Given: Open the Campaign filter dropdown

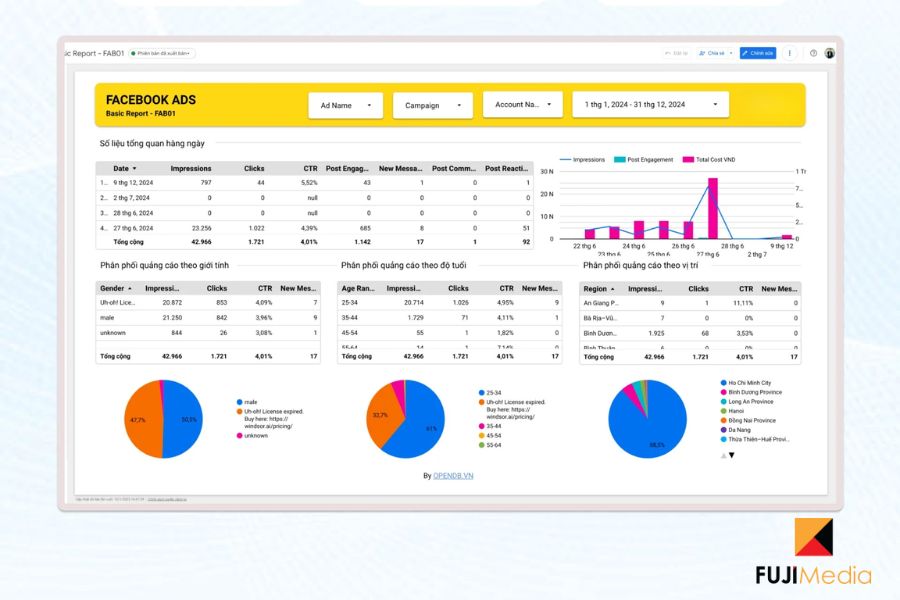Looking at the screenshot, I should pyautogui.click(x=433, y=105).
